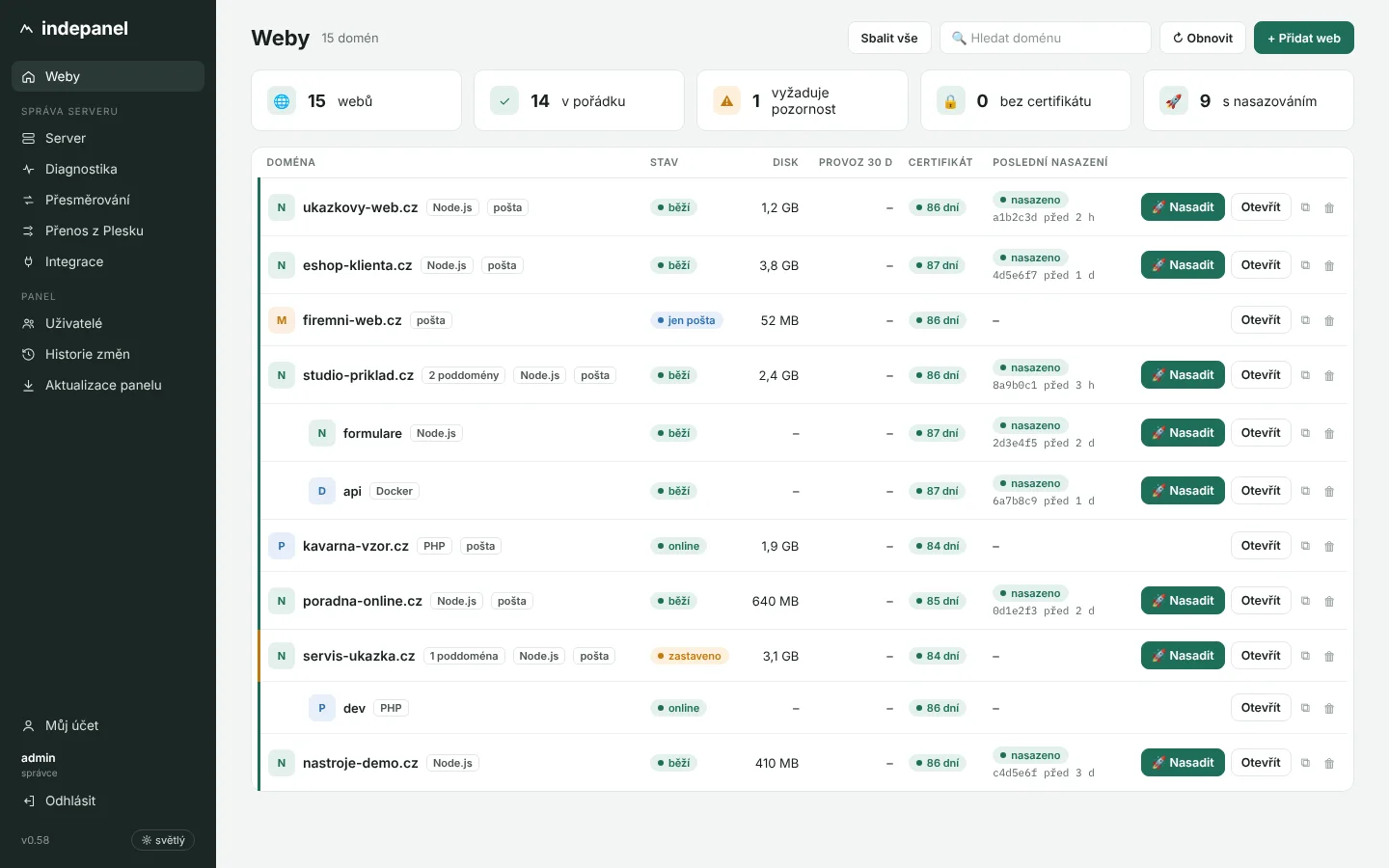Open Aktualizace panelu
The width and height of the screenshot is (1389, 868).
coord(108,385)
